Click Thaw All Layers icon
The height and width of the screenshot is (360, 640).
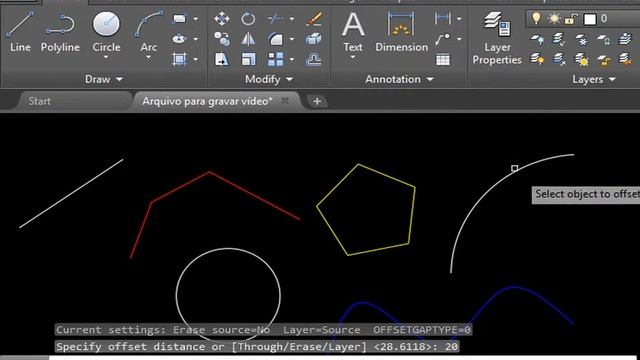[x=581, y=60]
